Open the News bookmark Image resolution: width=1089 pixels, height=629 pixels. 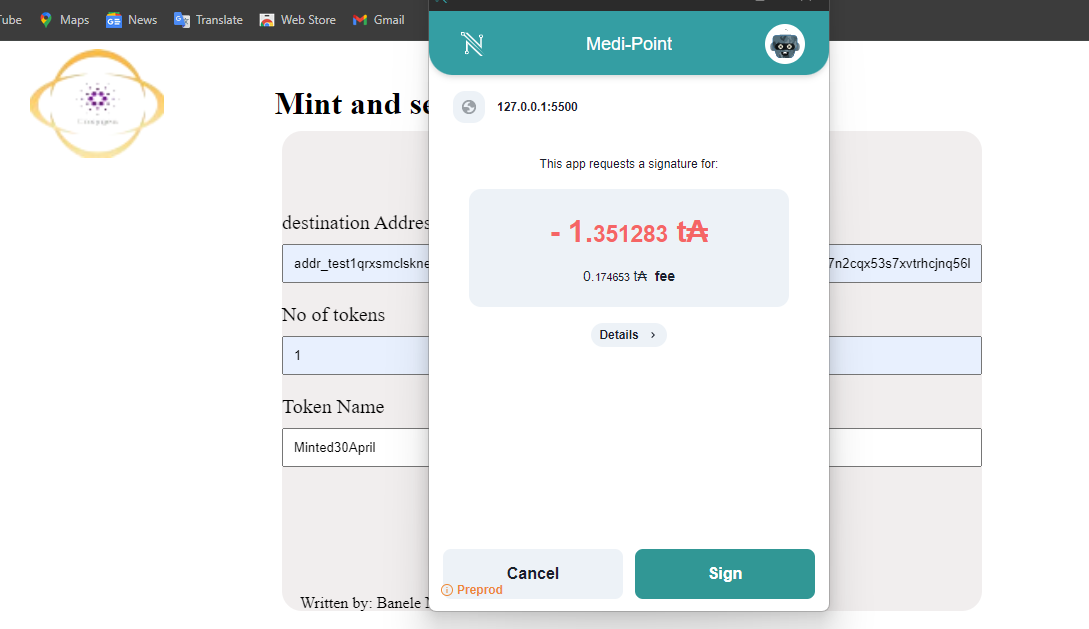click(x=131, y=20)
